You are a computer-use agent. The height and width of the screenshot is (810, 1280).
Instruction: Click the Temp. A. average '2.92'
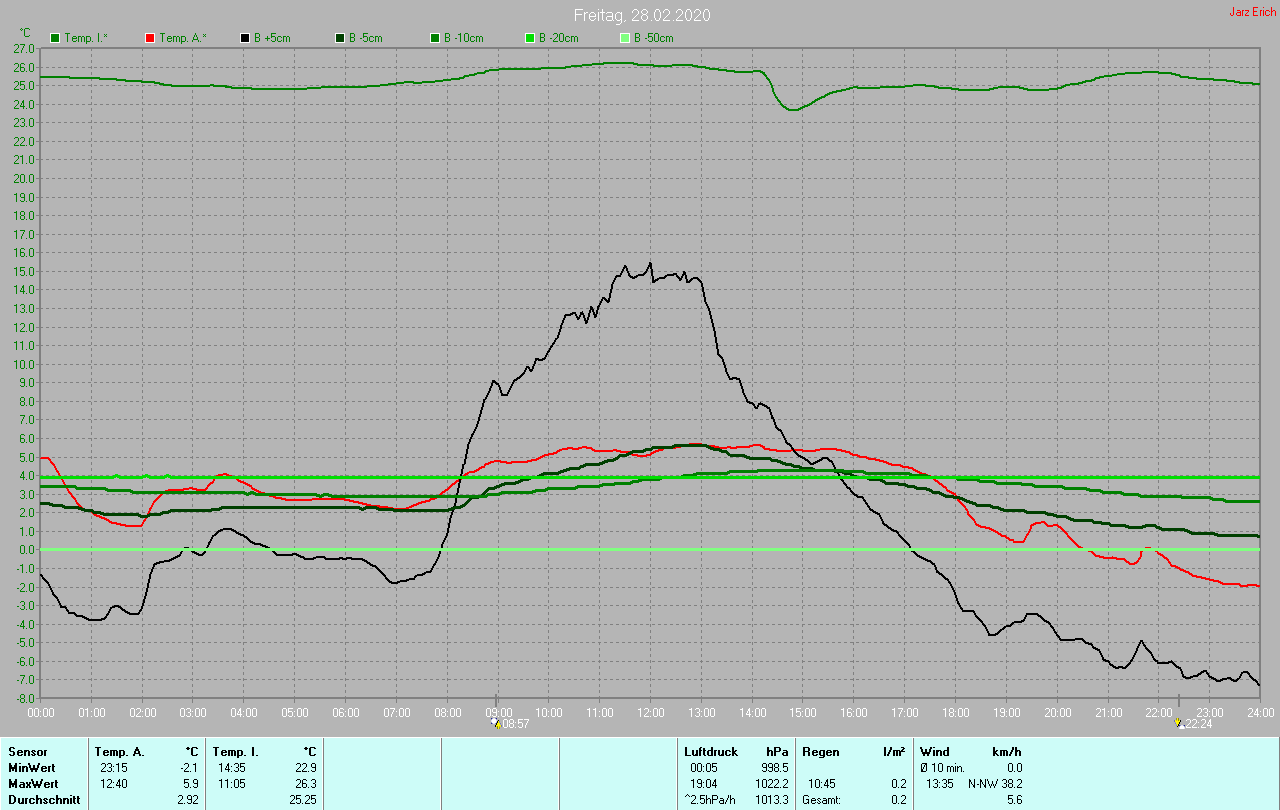click(x=187, y=799)
